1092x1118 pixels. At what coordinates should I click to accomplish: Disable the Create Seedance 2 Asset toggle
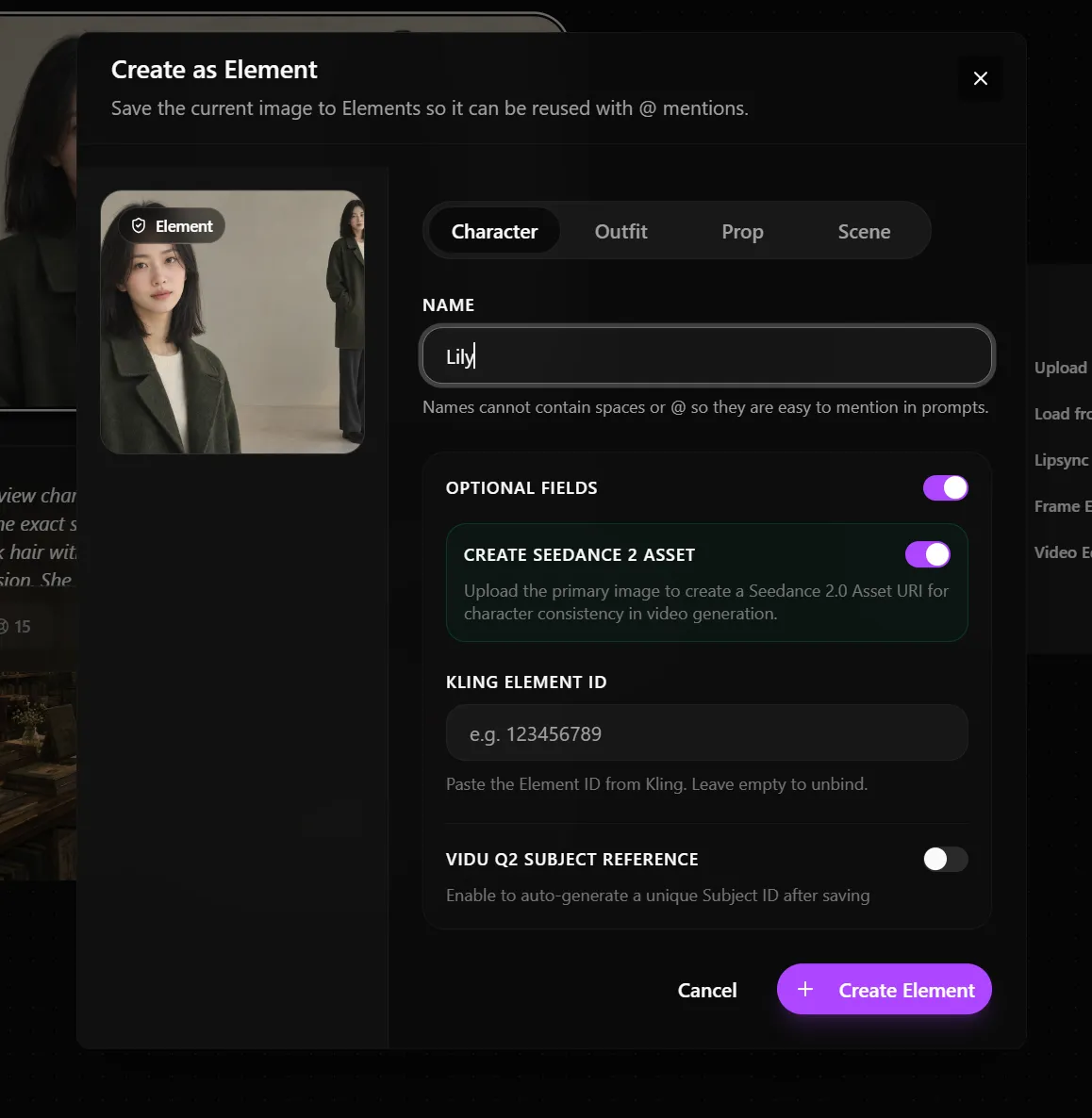927,554
